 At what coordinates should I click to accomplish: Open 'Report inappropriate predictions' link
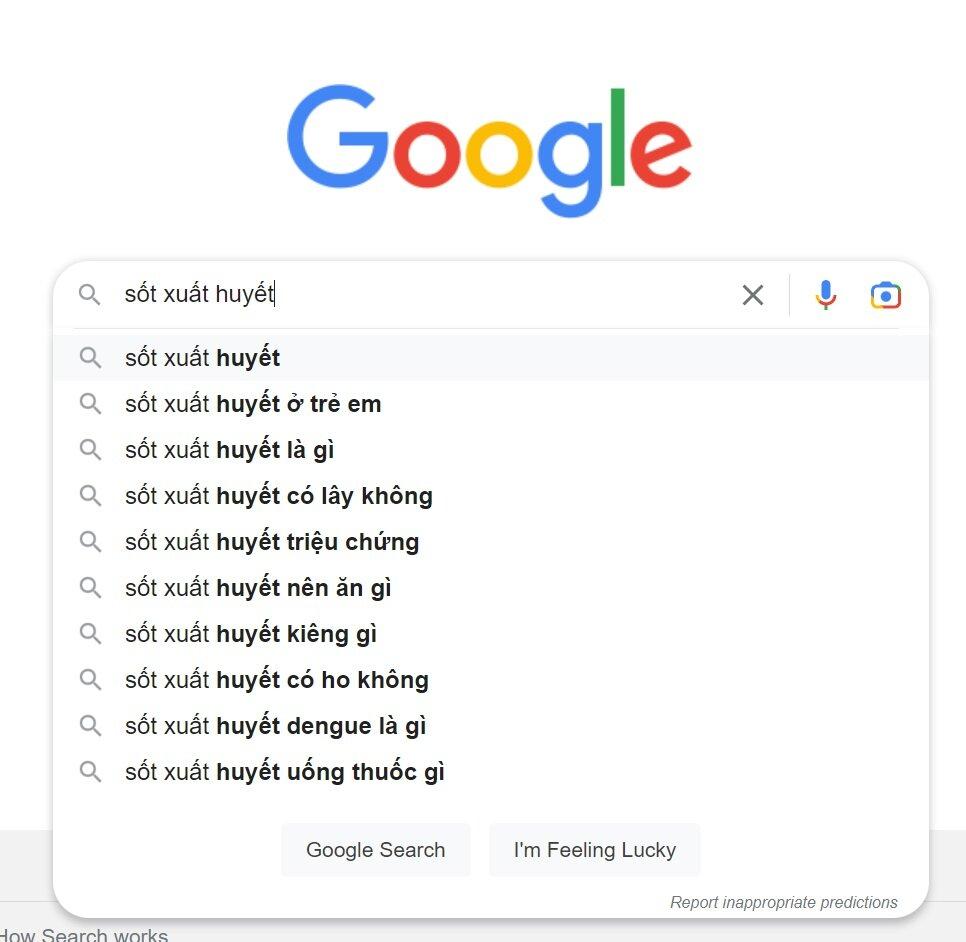tap(783, 902)
